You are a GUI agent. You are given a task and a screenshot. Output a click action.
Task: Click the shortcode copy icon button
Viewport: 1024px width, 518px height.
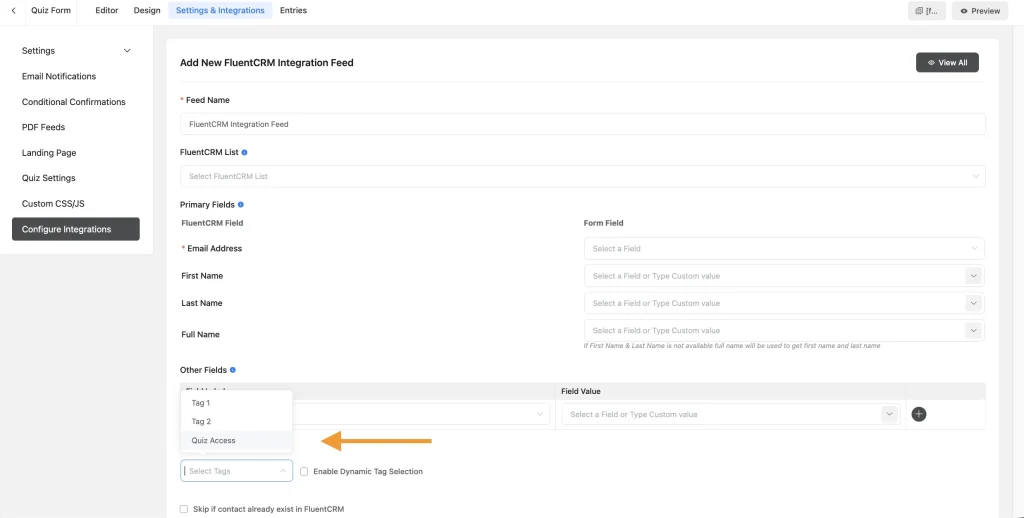[927, 10]
